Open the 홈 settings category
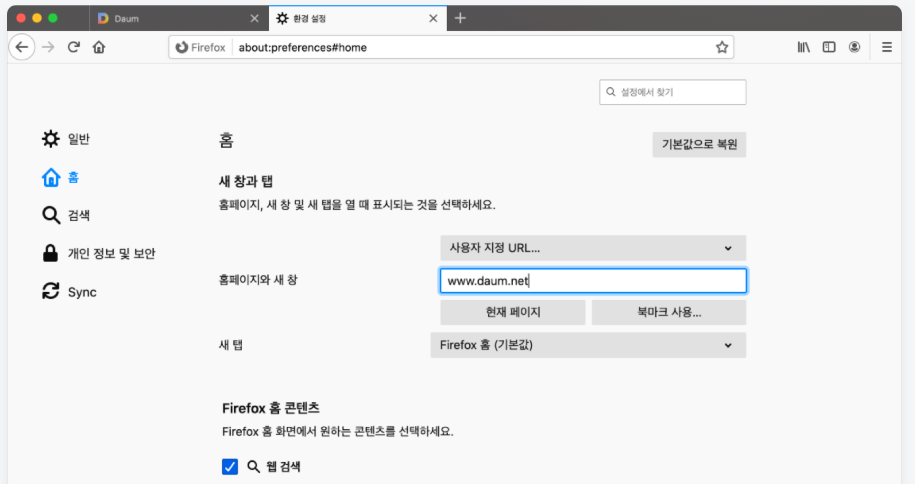 [61, 177]
